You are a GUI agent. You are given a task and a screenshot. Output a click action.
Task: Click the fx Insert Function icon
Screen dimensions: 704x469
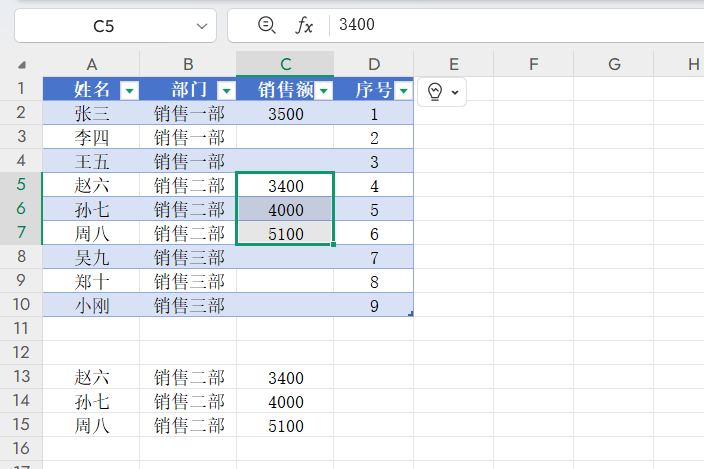[303, 26]
